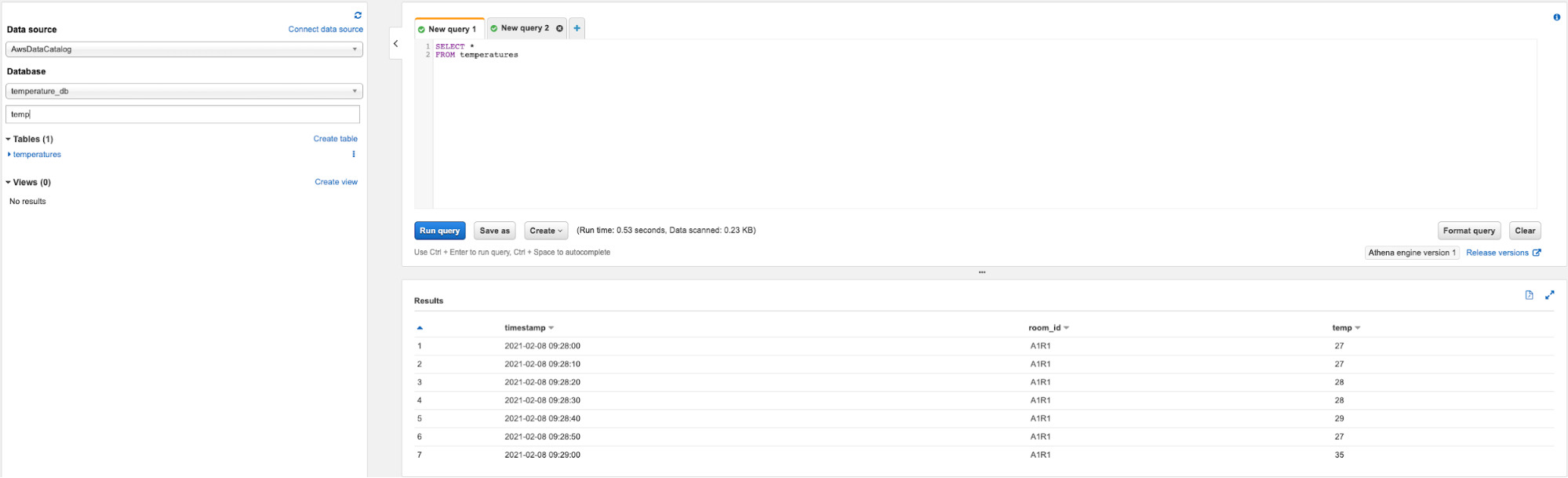Open the Data source dropdown AwsDataCatalog
Viewport: 1568px width, 478px height.
tap(184, 49)
